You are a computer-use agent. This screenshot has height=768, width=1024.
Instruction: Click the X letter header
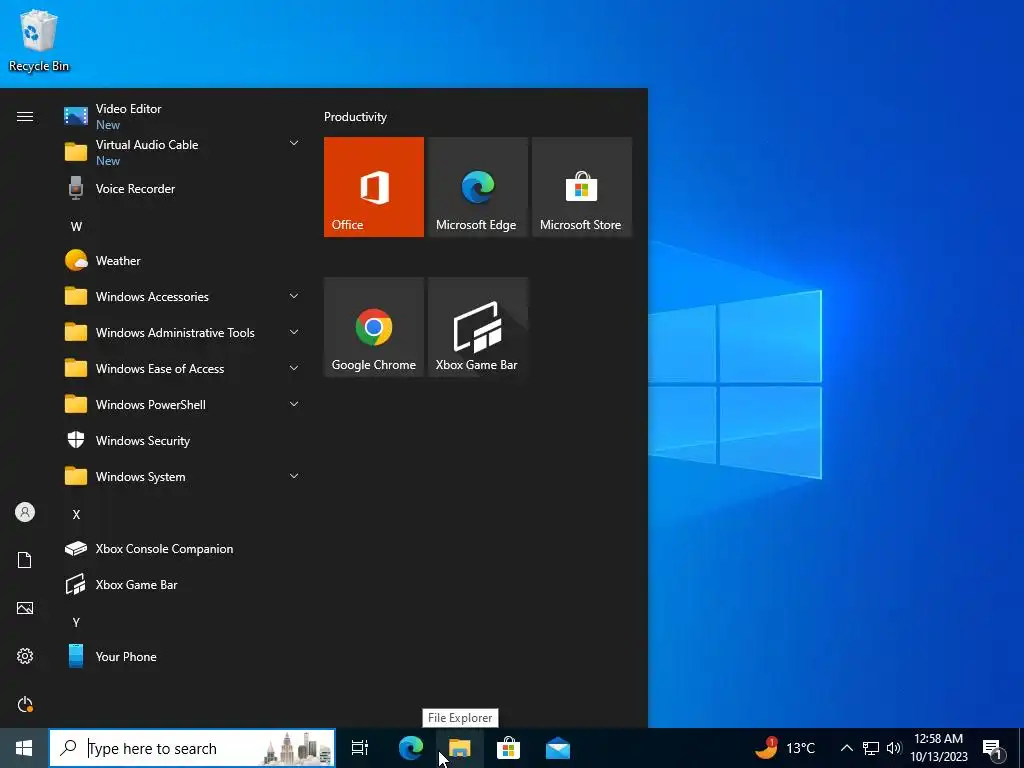click(76, 515)
